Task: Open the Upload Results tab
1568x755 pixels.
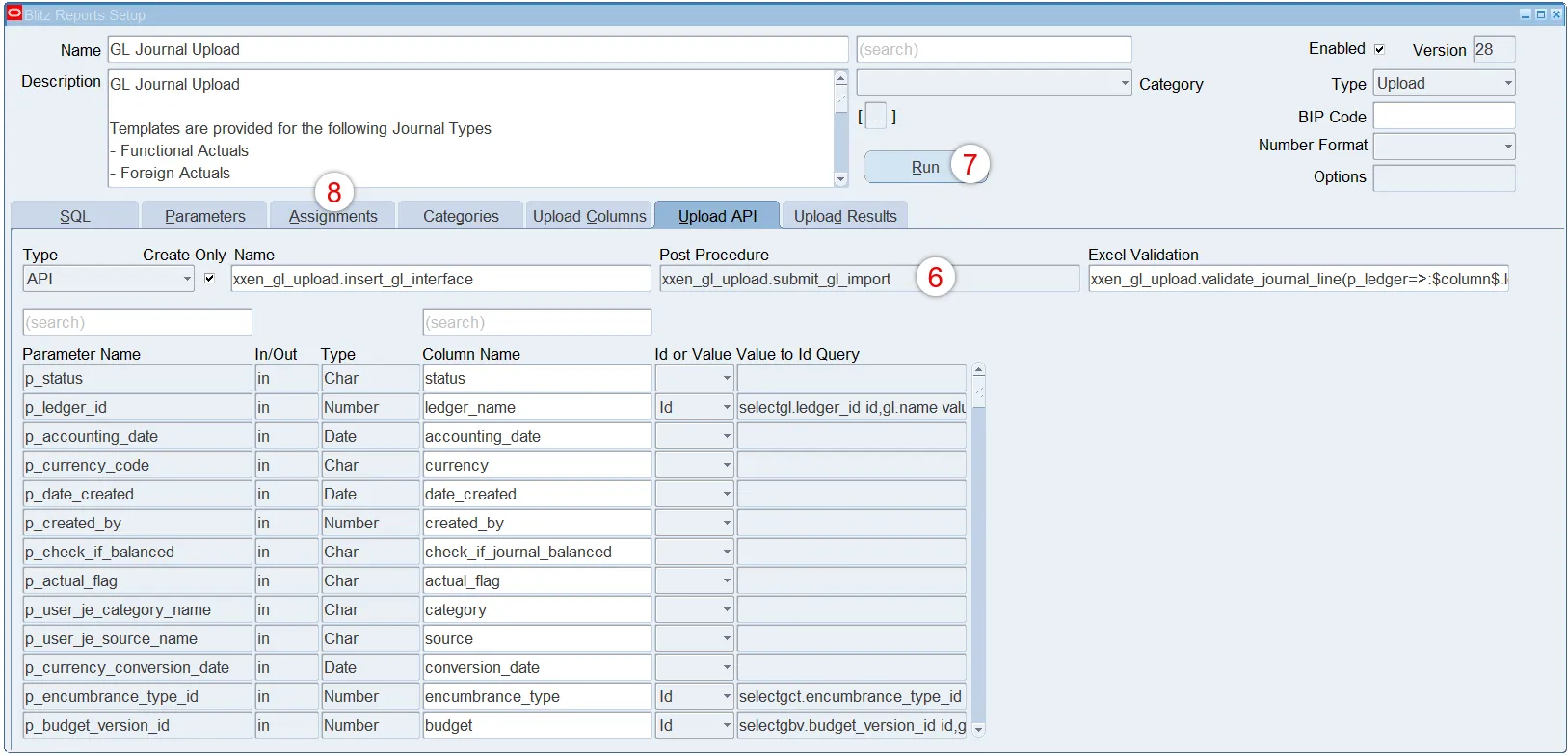Action: 845,216
